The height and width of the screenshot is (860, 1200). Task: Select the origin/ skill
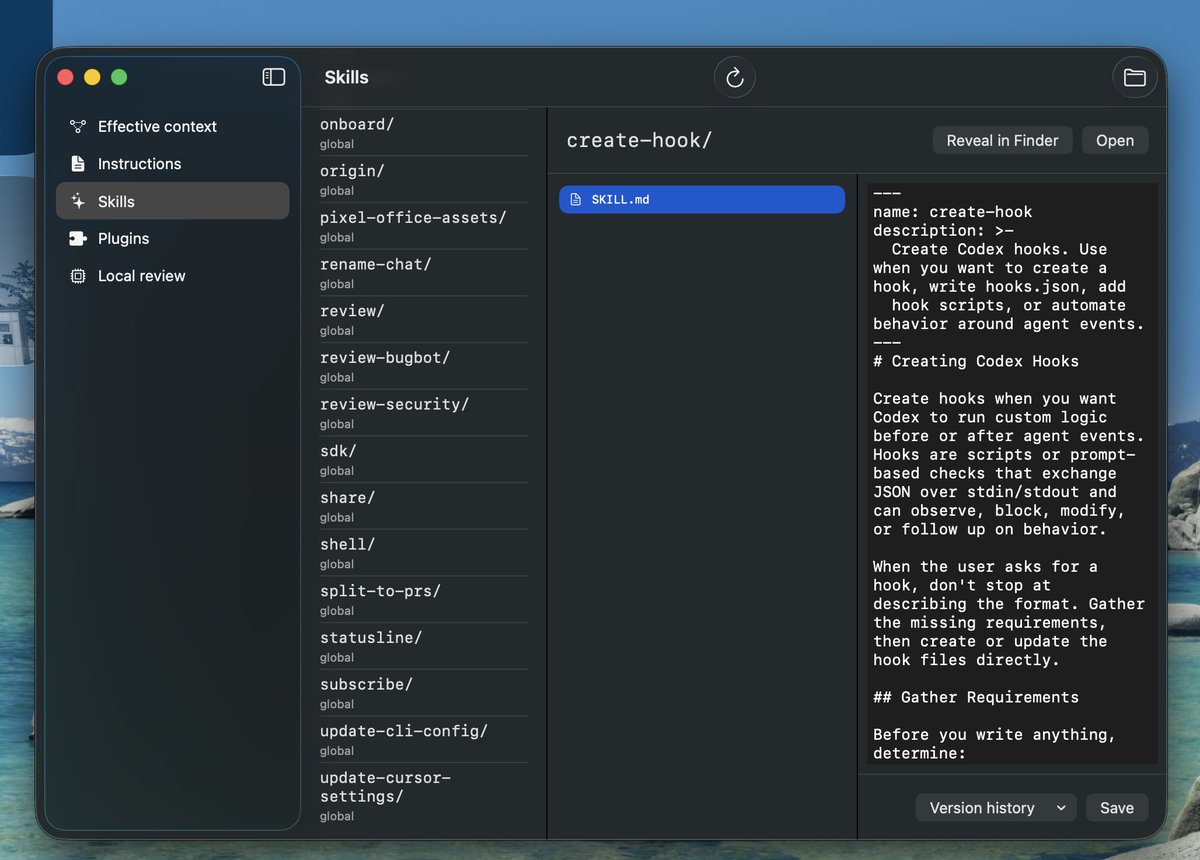point(423,180)
